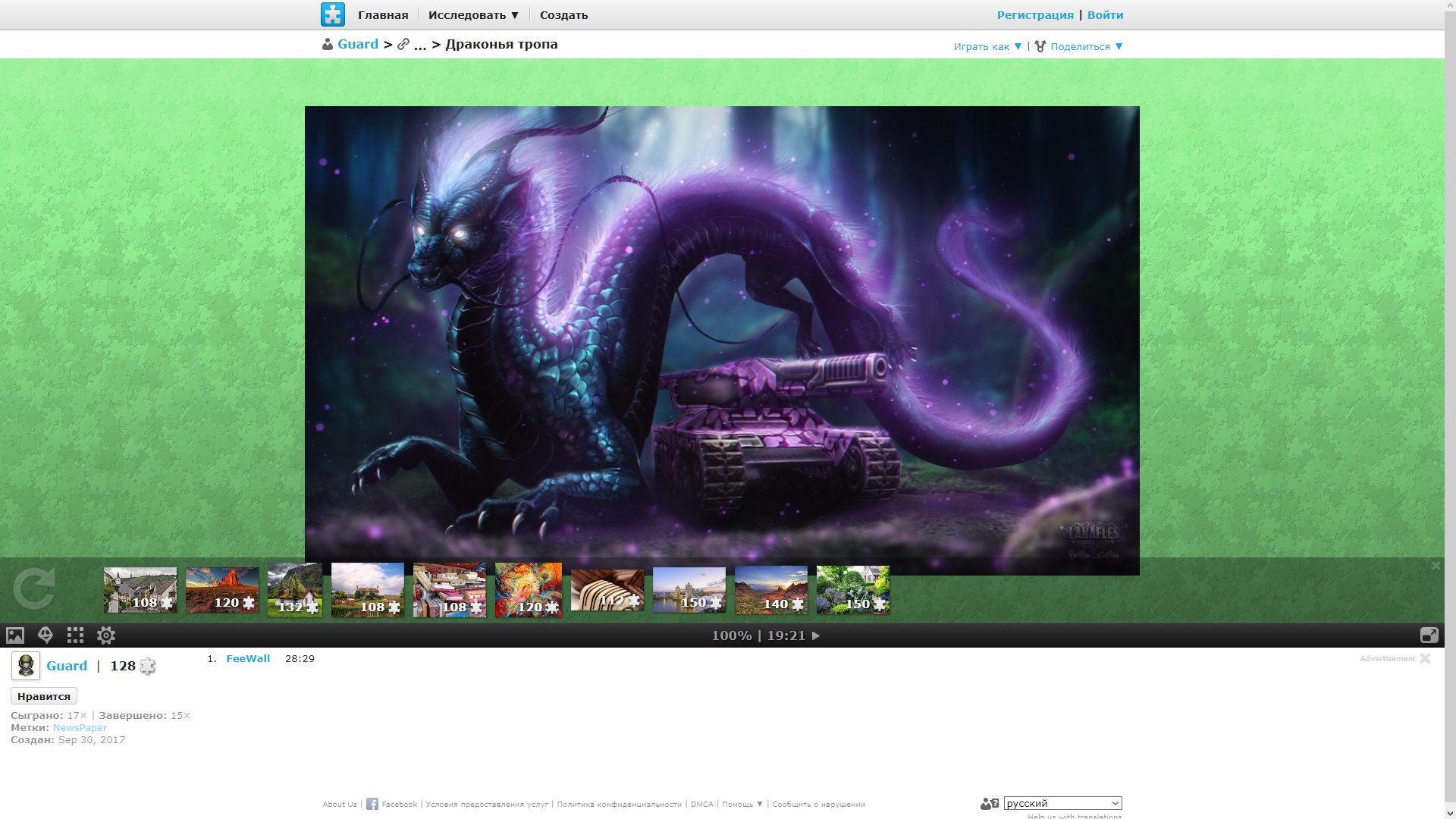
Task: Open the 108-piece village houses puzzle thumbnail
Action: point(140,590)
